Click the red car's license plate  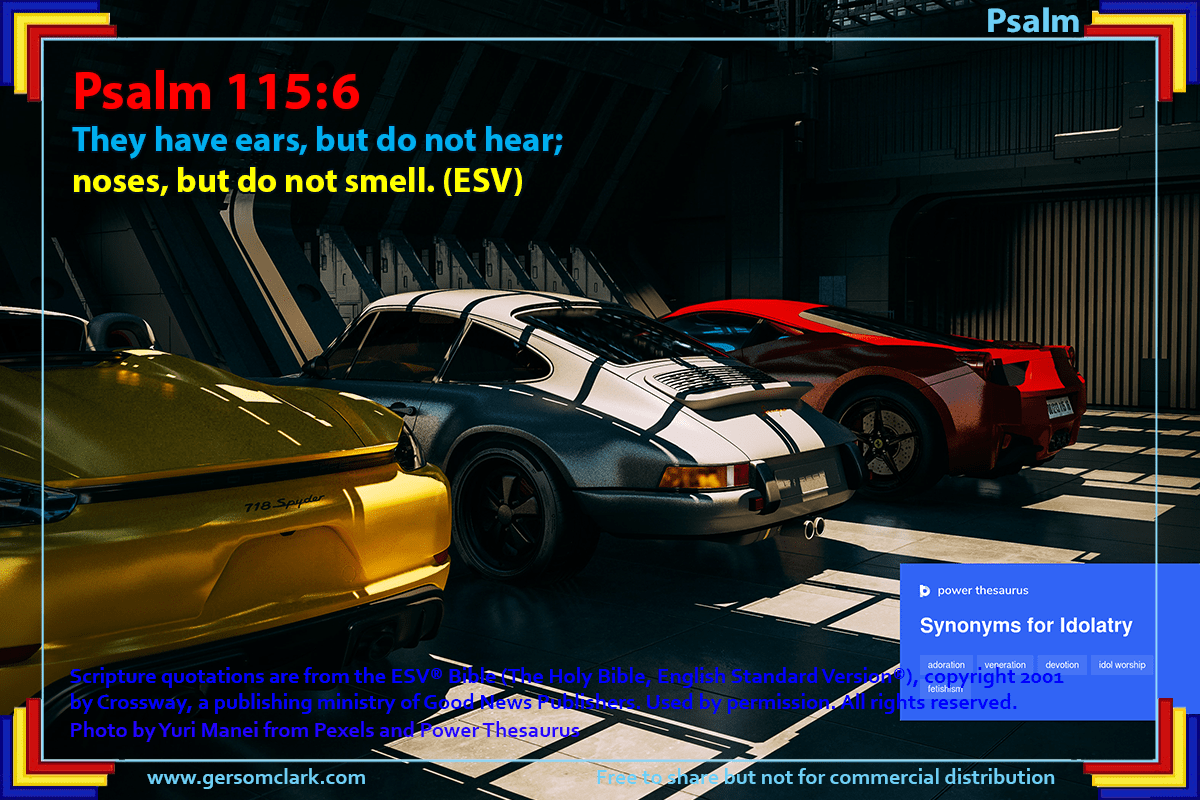point(1059,407)
